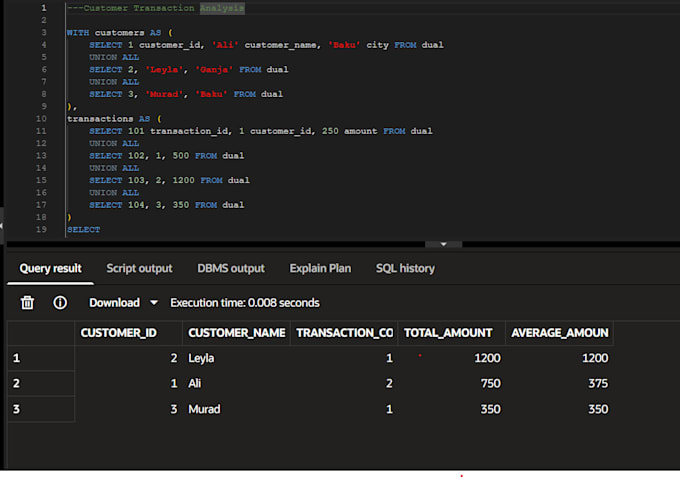Image resolution: width=680 pixels, height=477 pixels.
Task: Select the CUSTOMER_NAME column header
Action: coord(236,333)
